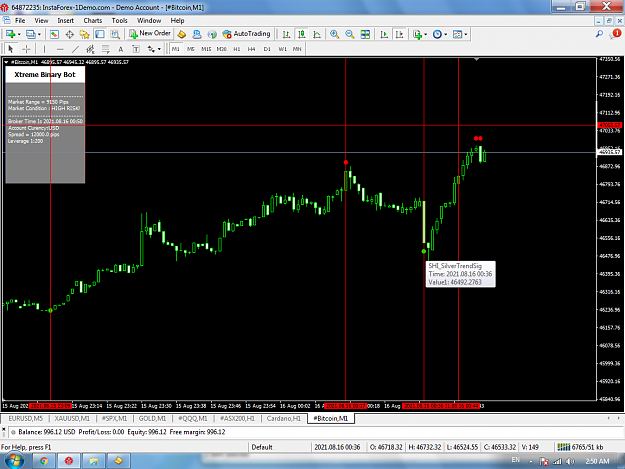Launch the Strategy Tester icon
Image resolution: width=625 pixels, height=469 pixels.
coord(115,34)
